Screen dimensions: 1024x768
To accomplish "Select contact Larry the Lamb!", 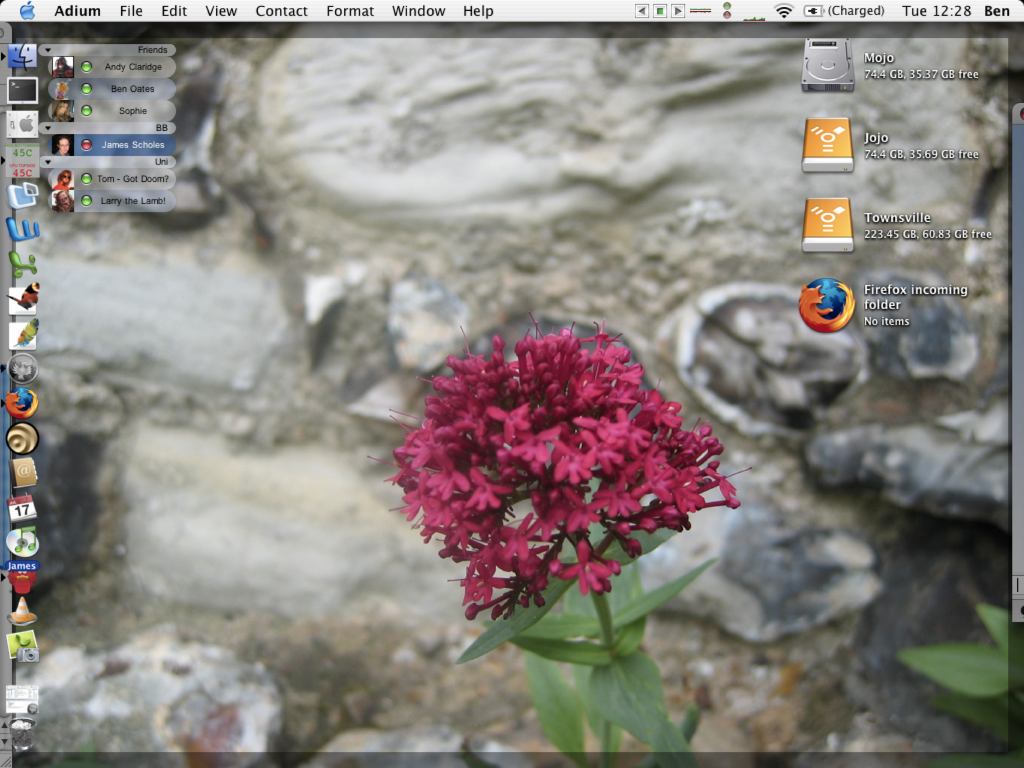I will click(x=112, y=200).
